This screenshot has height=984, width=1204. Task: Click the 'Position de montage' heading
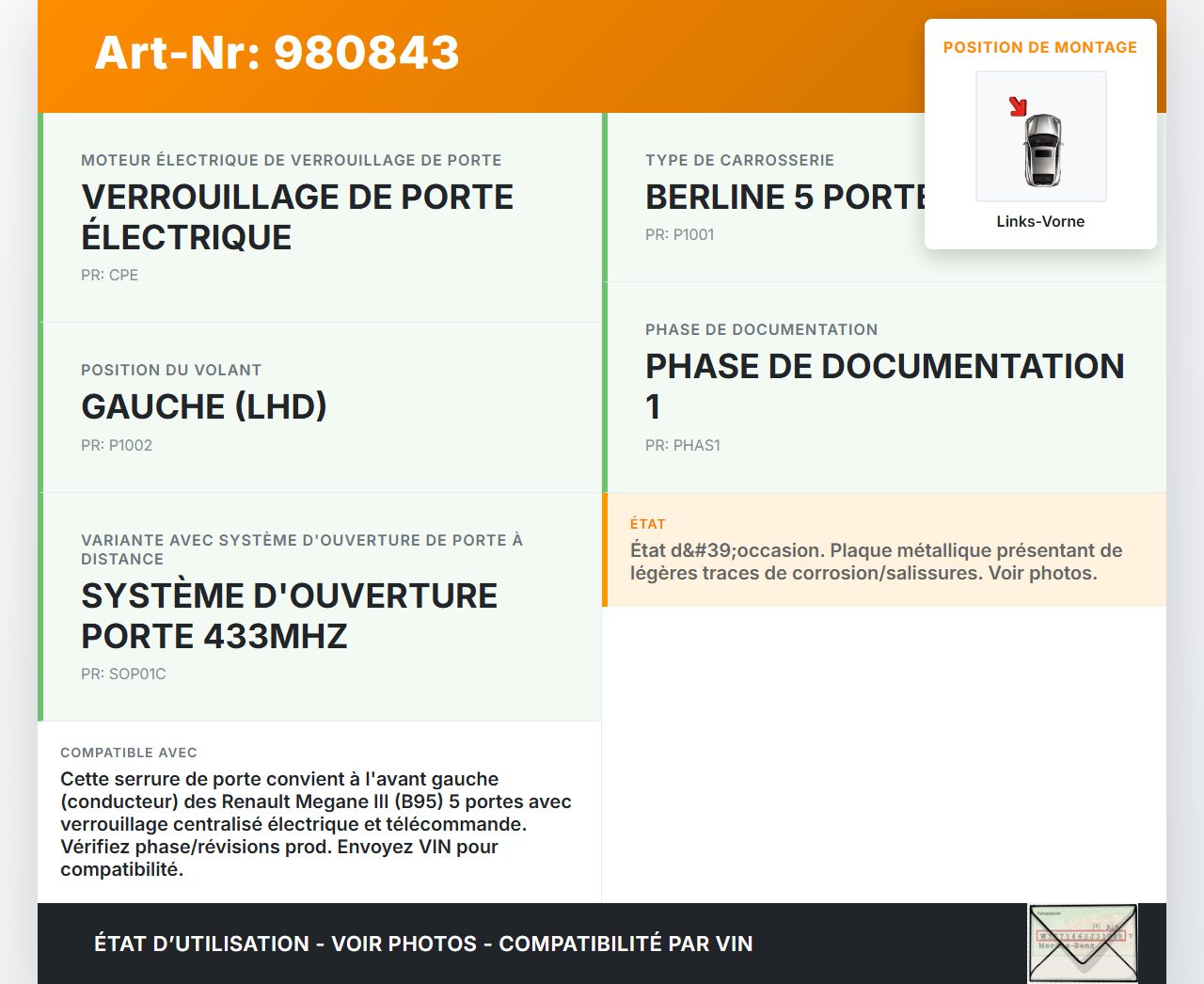[x=1039, y=47]
